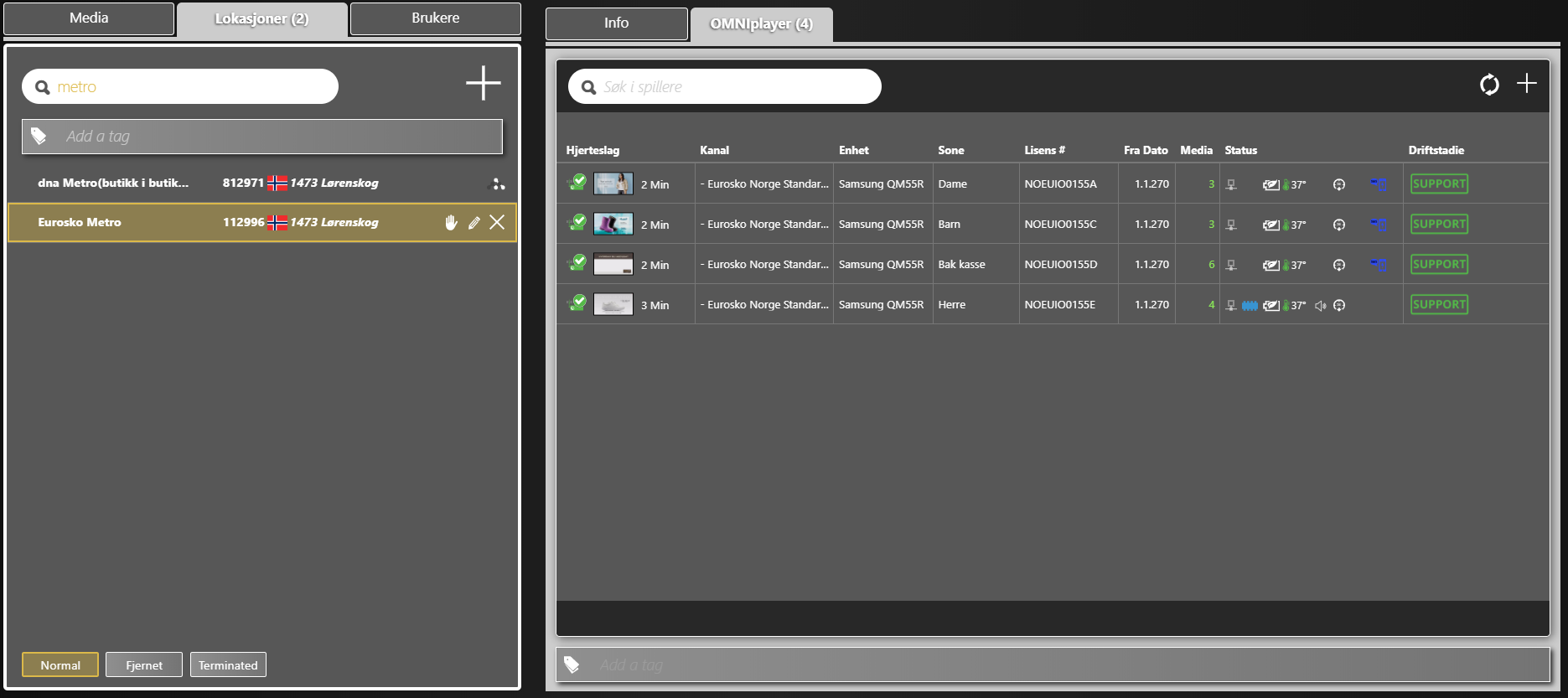The height and width of the screenshot is (698, 1568).
Task: Click the green heartbeat check icon for Dame
Action: tap(577, 182)
